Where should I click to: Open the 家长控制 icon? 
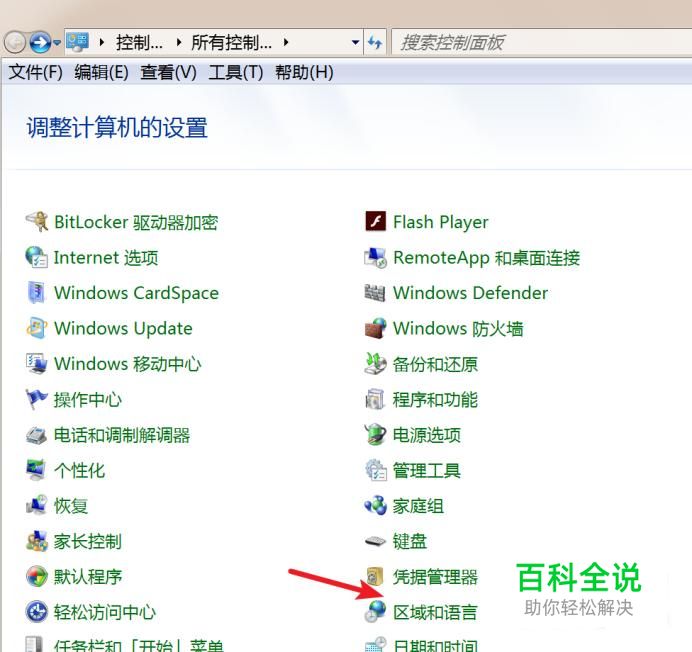click(x=37, y=541)
